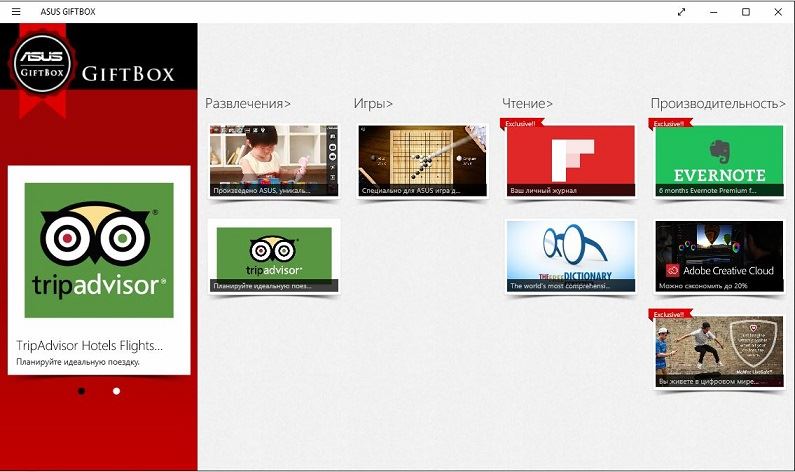
Task: Open the Go board game tile
Action: pyautogui.click(x=422, y=161)
